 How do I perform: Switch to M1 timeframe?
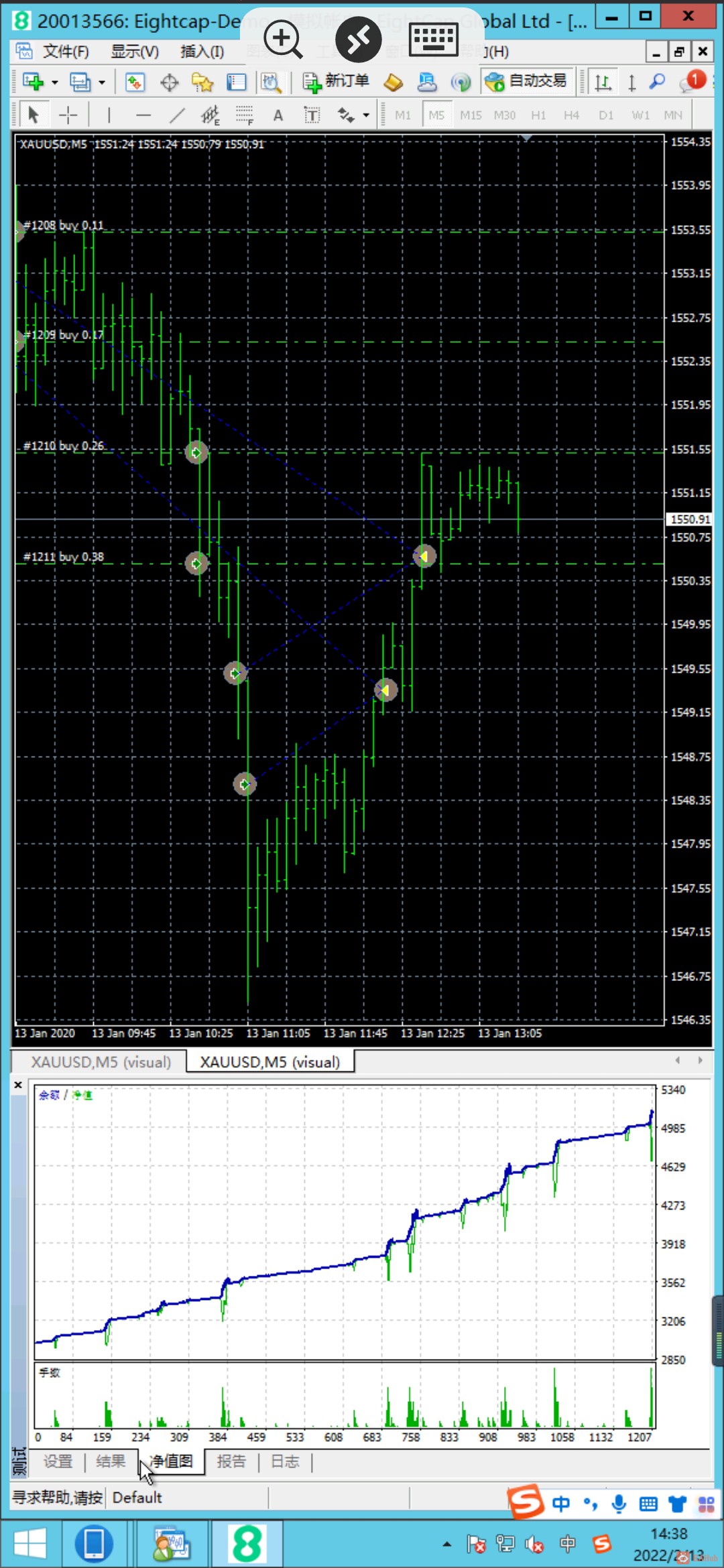403,115
